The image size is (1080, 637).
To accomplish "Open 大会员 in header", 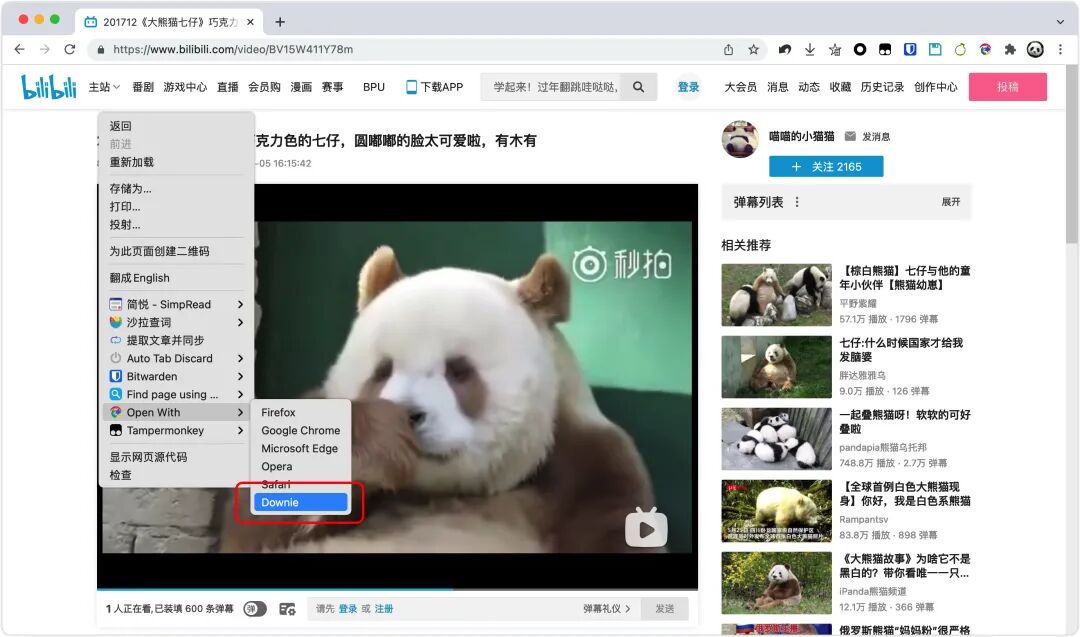I will point(740,87).
